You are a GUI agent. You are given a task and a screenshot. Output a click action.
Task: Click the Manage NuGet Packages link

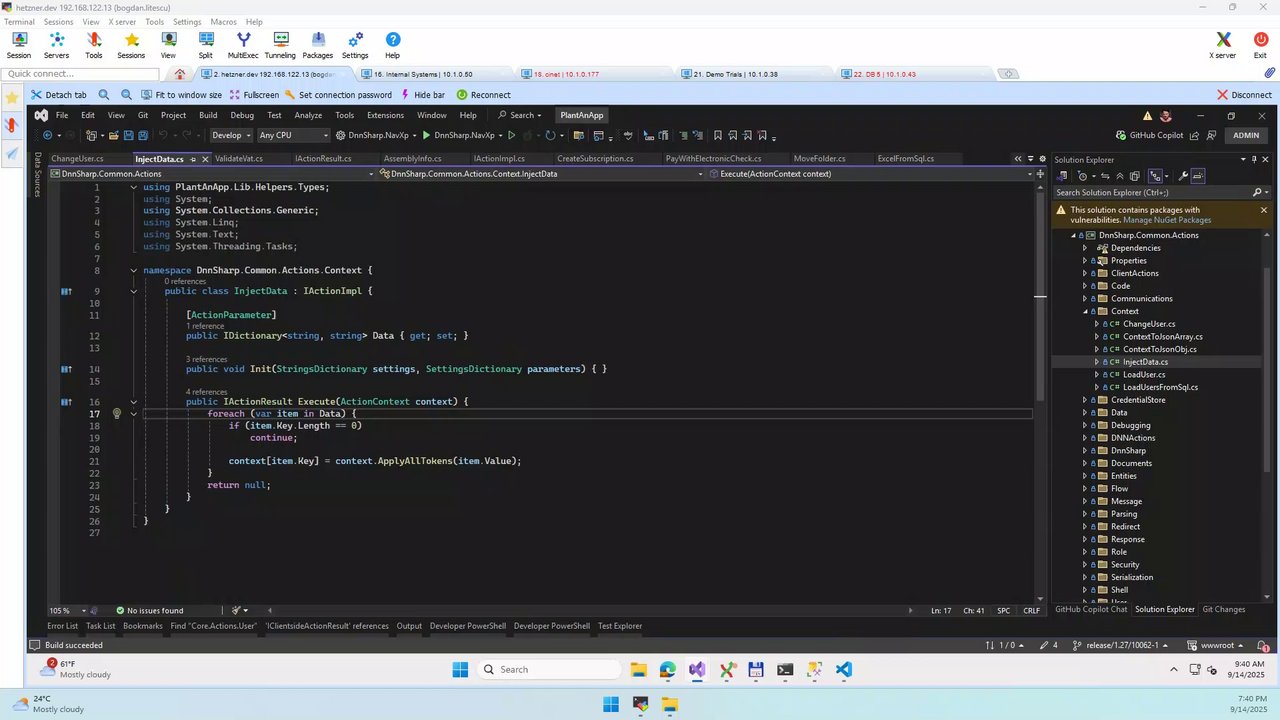point(1166,220)
